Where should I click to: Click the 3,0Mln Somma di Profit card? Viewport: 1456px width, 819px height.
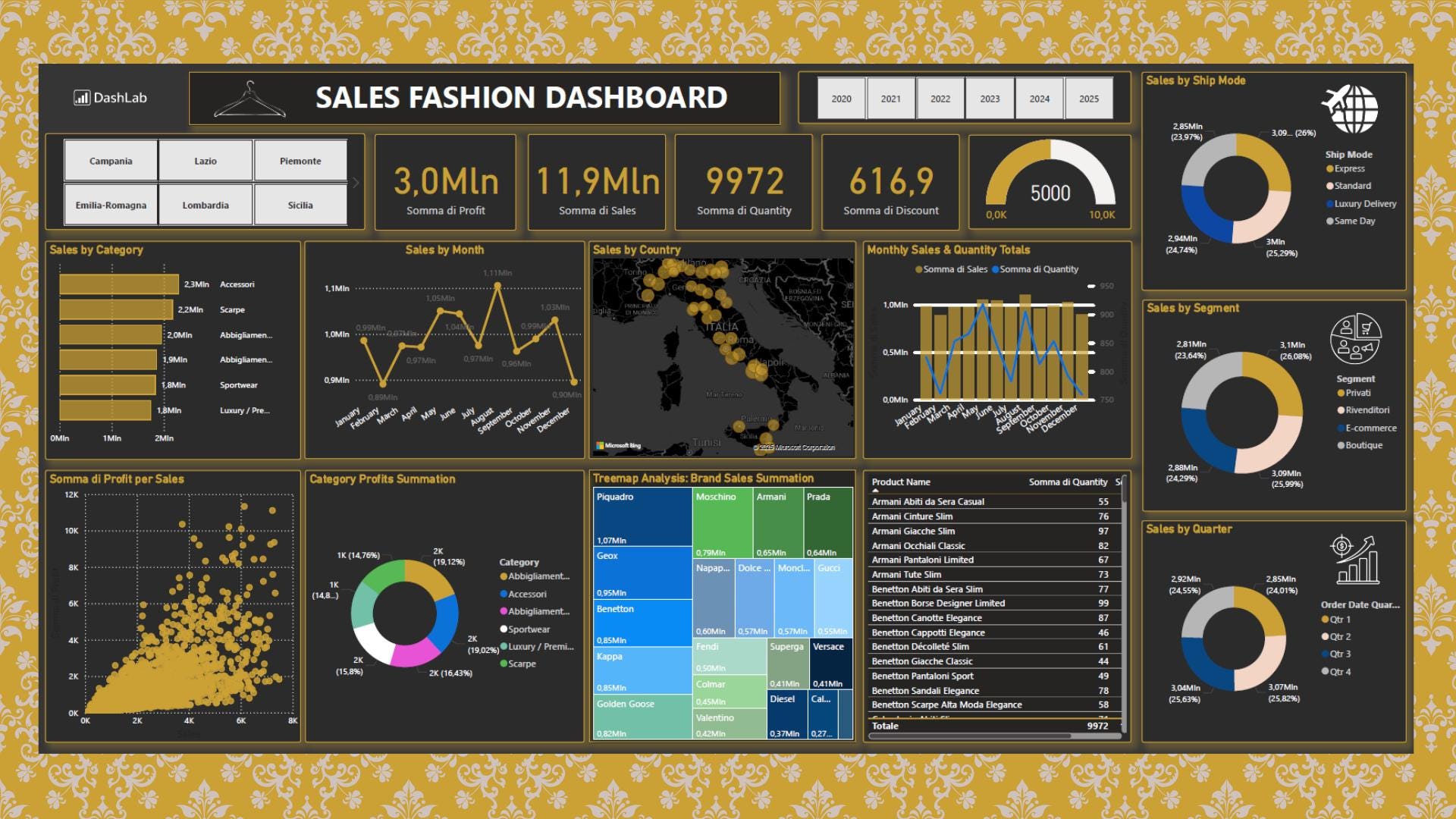coord(446,183)
